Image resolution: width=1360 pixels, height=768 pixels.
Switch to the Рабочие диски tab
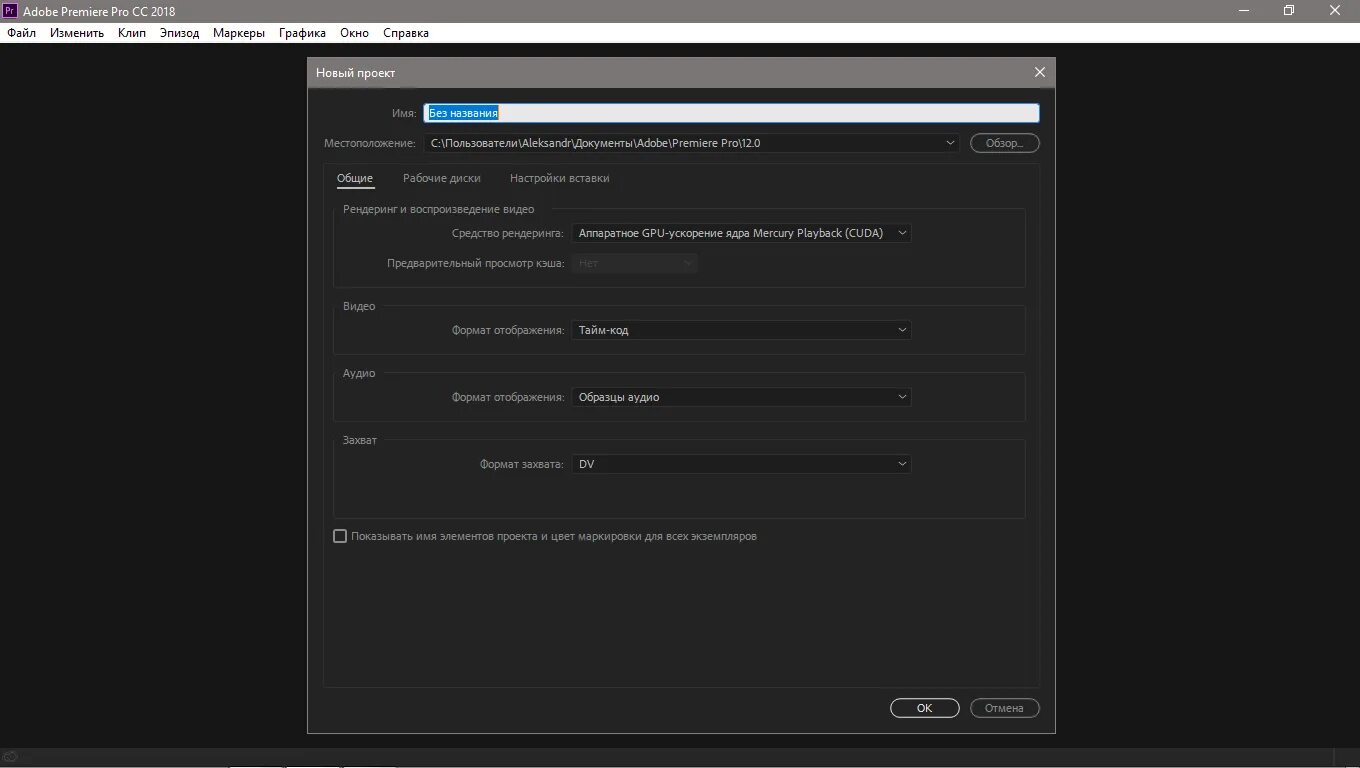click(x=442, y=178)
